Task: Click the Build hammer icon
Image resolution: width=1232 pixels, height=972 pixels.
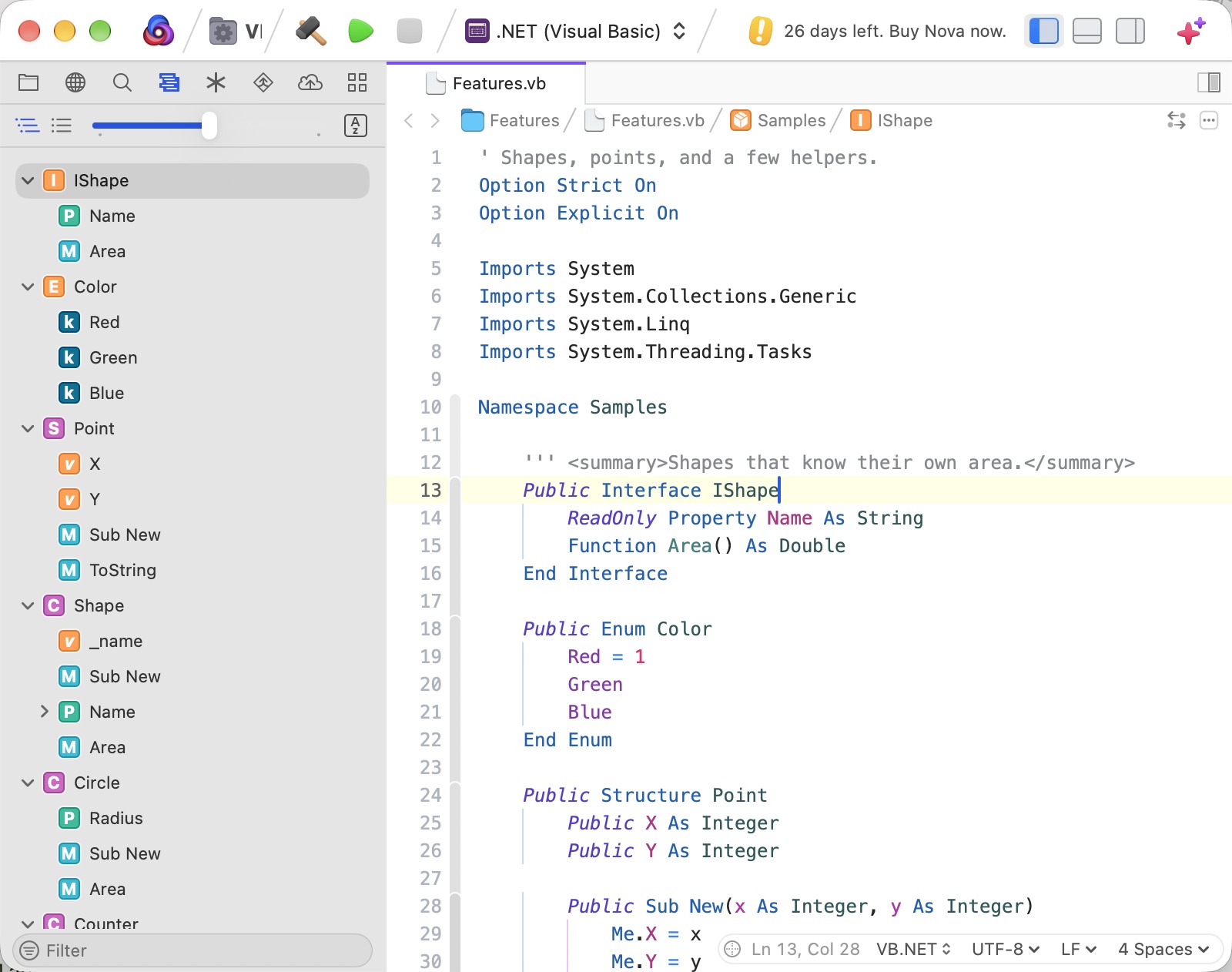Action: [311, 32]
